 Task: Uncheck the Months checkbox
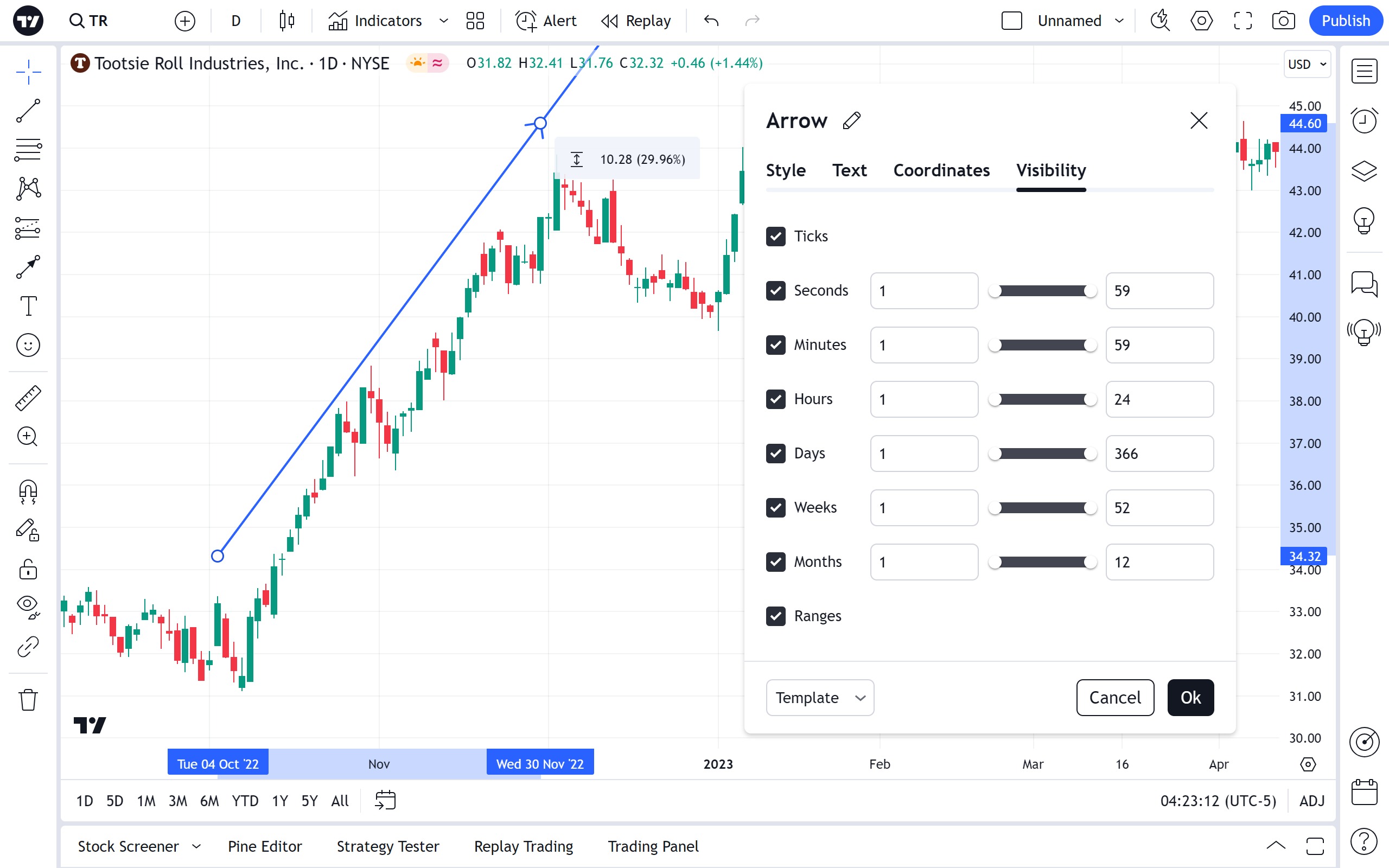[x=775, y=562]
